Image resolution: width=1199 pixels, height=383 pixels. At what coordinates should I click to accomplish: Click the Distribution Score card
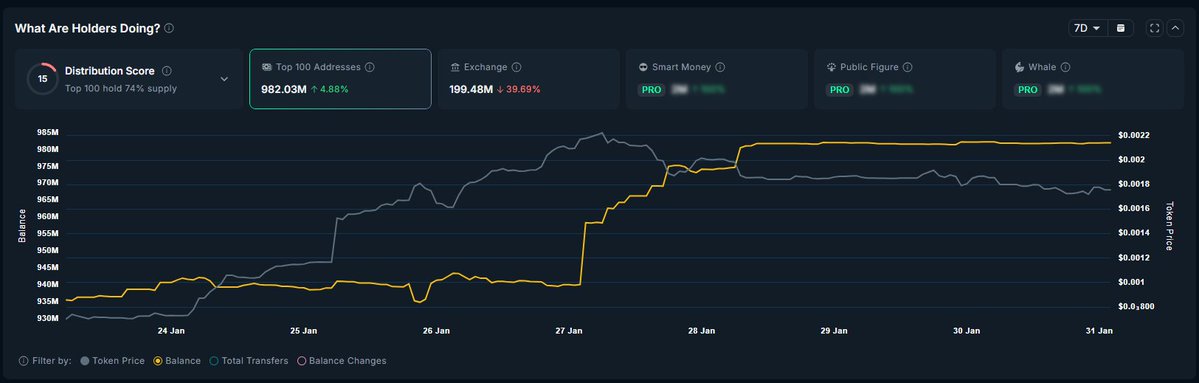point(128,79)
